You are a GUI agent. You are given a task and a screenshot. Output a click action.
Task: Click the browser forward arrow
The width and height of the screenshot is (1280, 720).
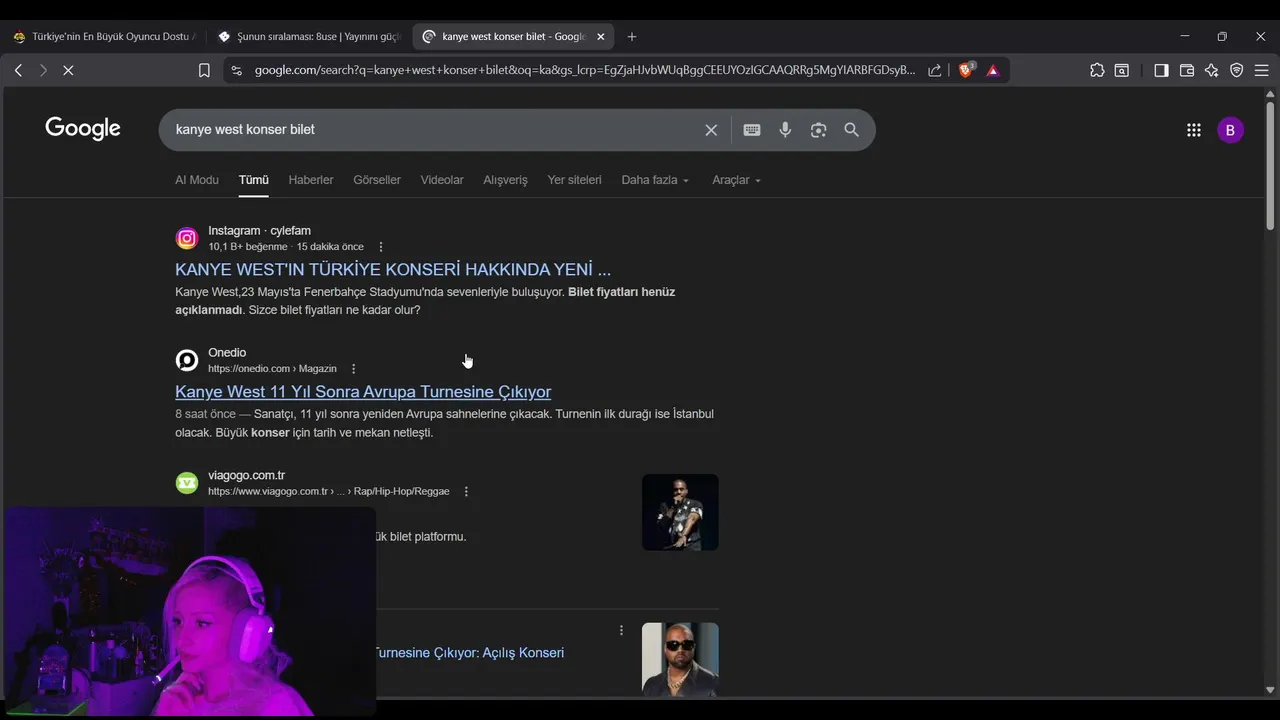43,70
